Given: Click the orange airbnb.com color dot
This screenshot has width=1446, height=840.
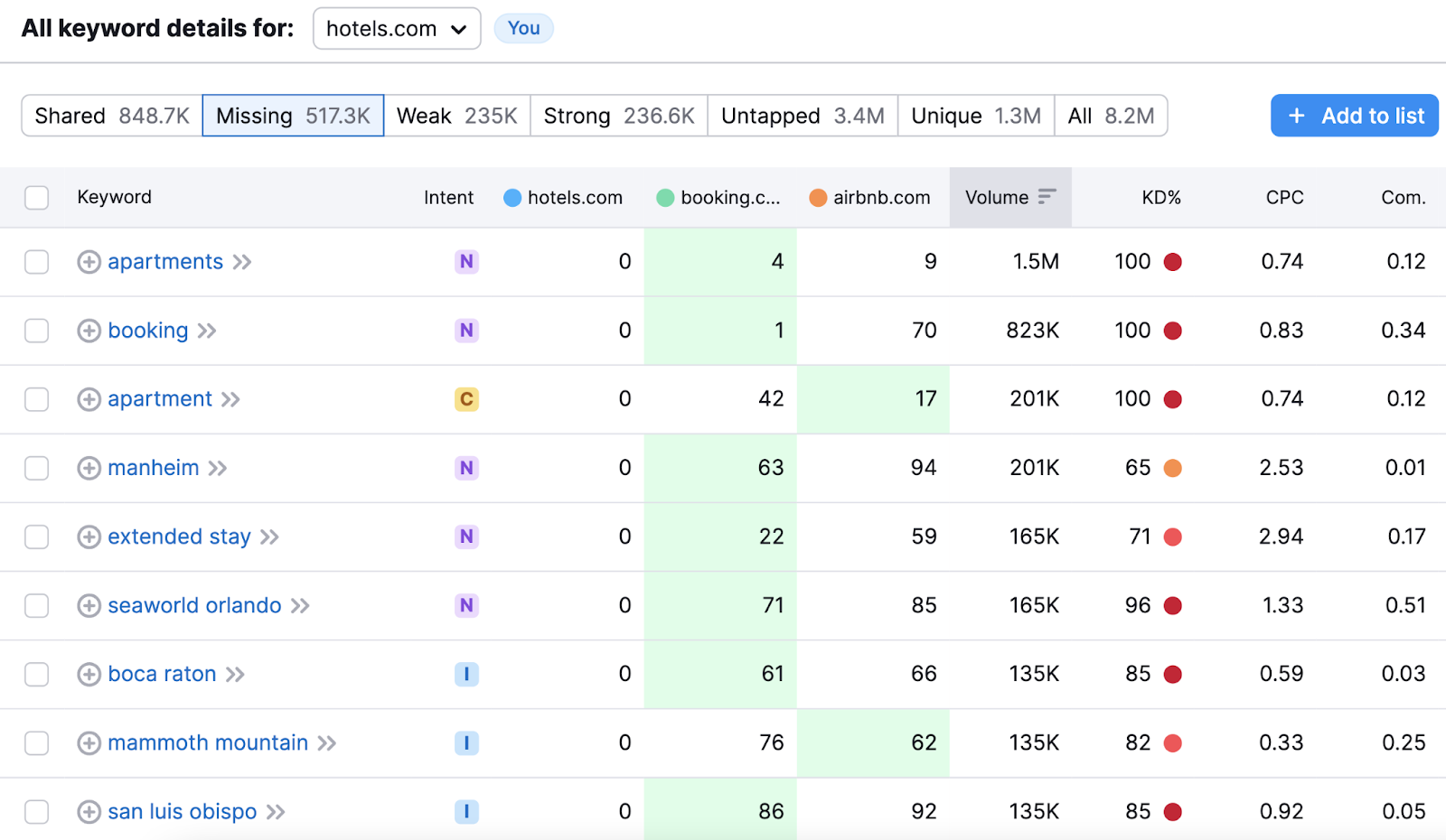Looking at the screenshot, I should [x=818, y=198].
